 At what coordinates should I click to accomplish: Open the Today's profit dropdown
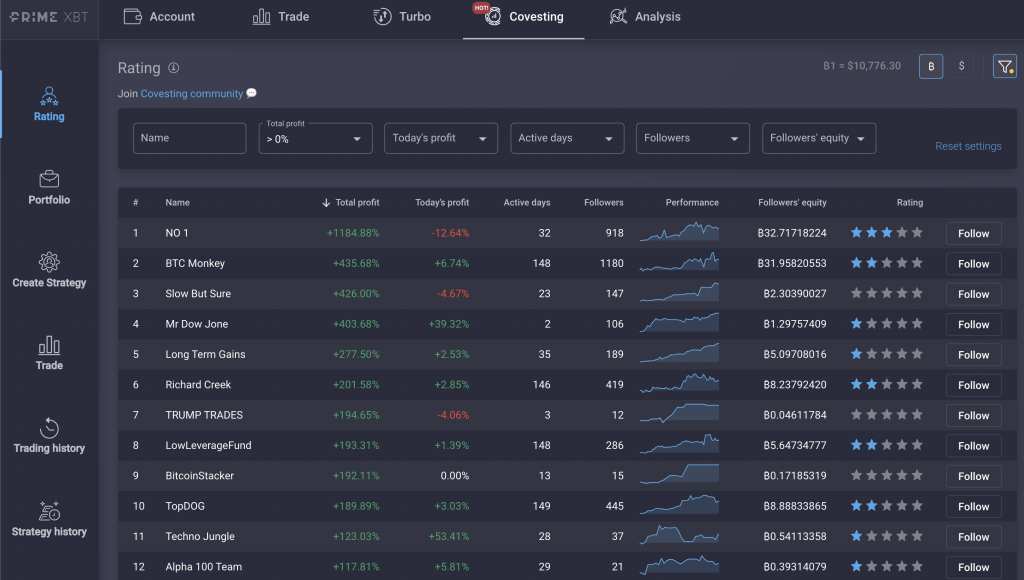pos(440,138)
